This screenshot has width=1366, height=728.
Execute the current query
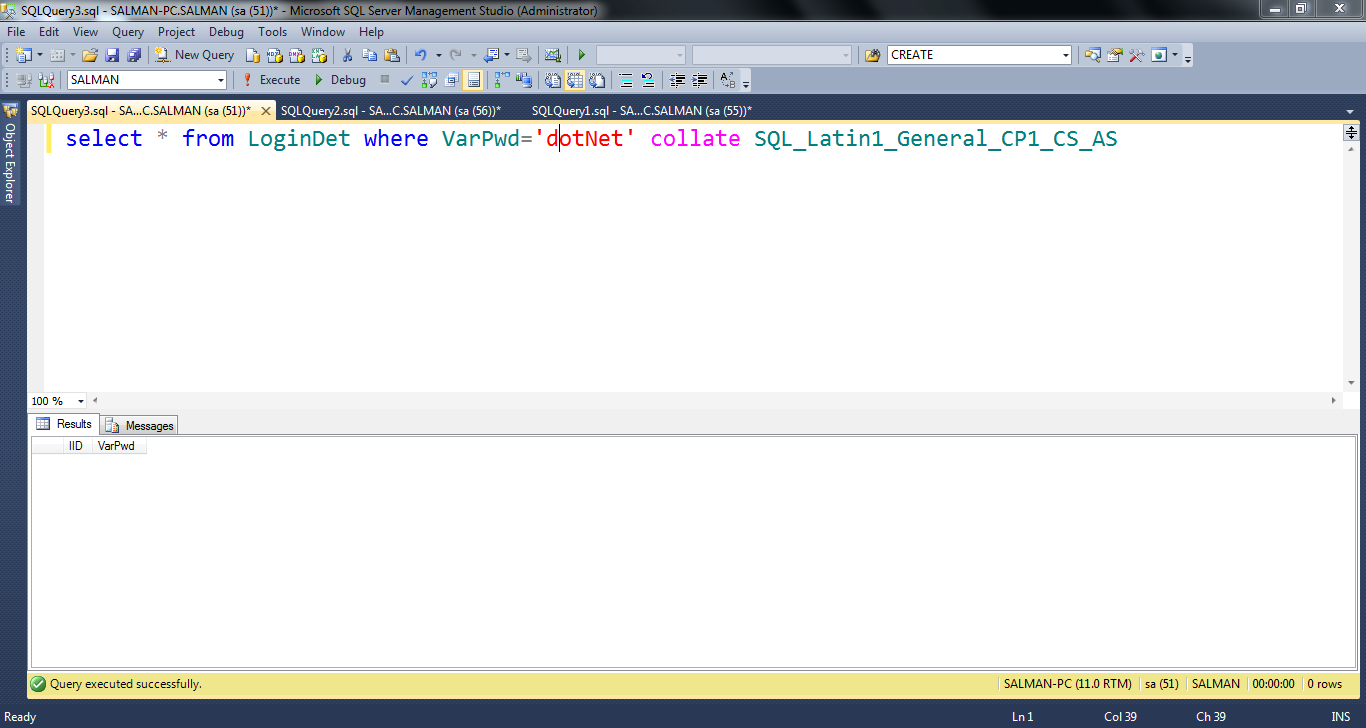point(270,79)
